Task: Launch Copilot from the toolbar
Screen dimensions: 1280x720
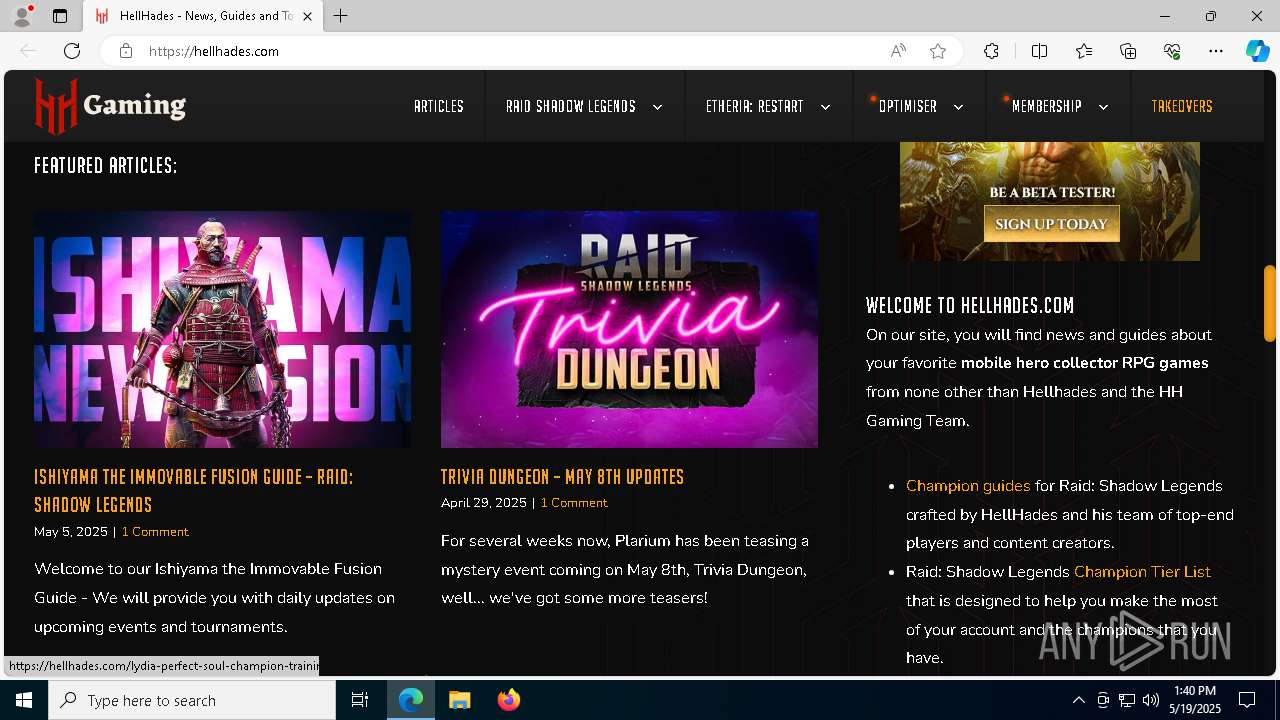Action: (1257, 51)
